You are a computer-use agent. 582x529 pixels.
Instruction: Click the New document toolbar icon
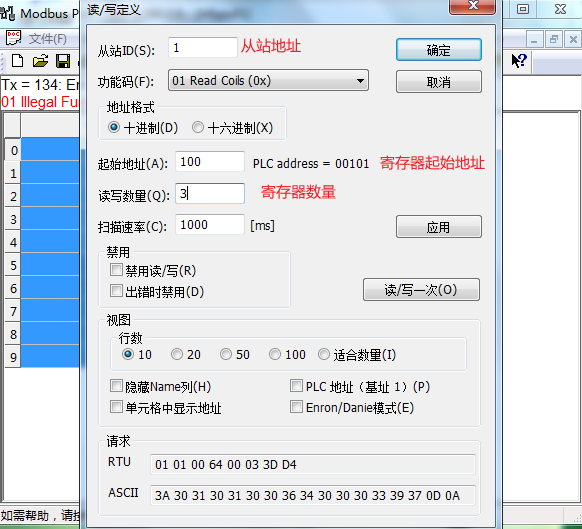pos(17,61)
